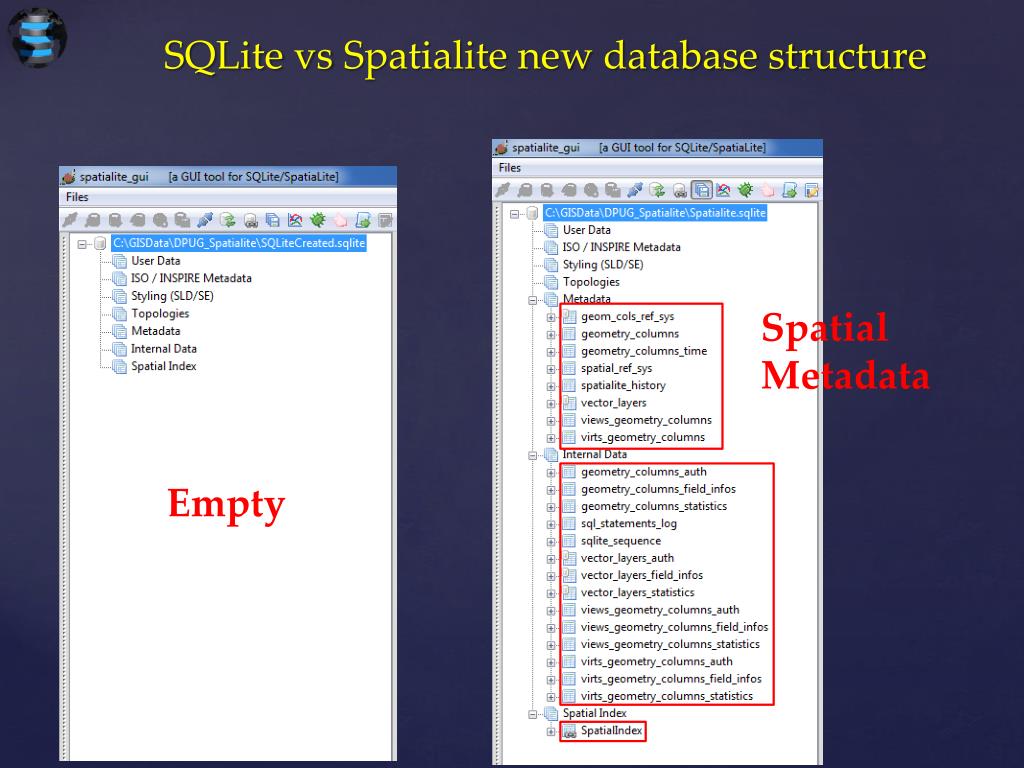Image resolution: width=1024 pixels, height=768 pixels.
Task: Open Files menu in the SQLiteCreated window
Action: pos(77,197)
